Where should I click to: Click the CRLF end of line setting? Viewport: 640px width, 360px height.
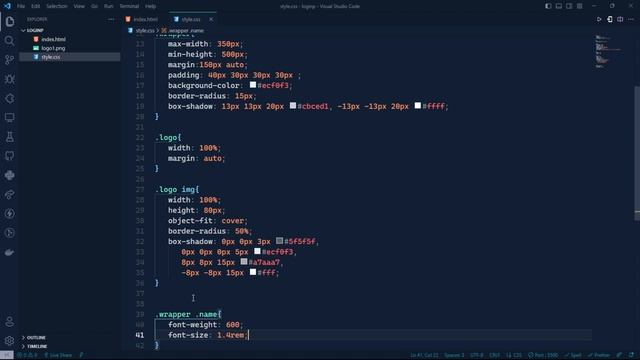click(494, 355)
